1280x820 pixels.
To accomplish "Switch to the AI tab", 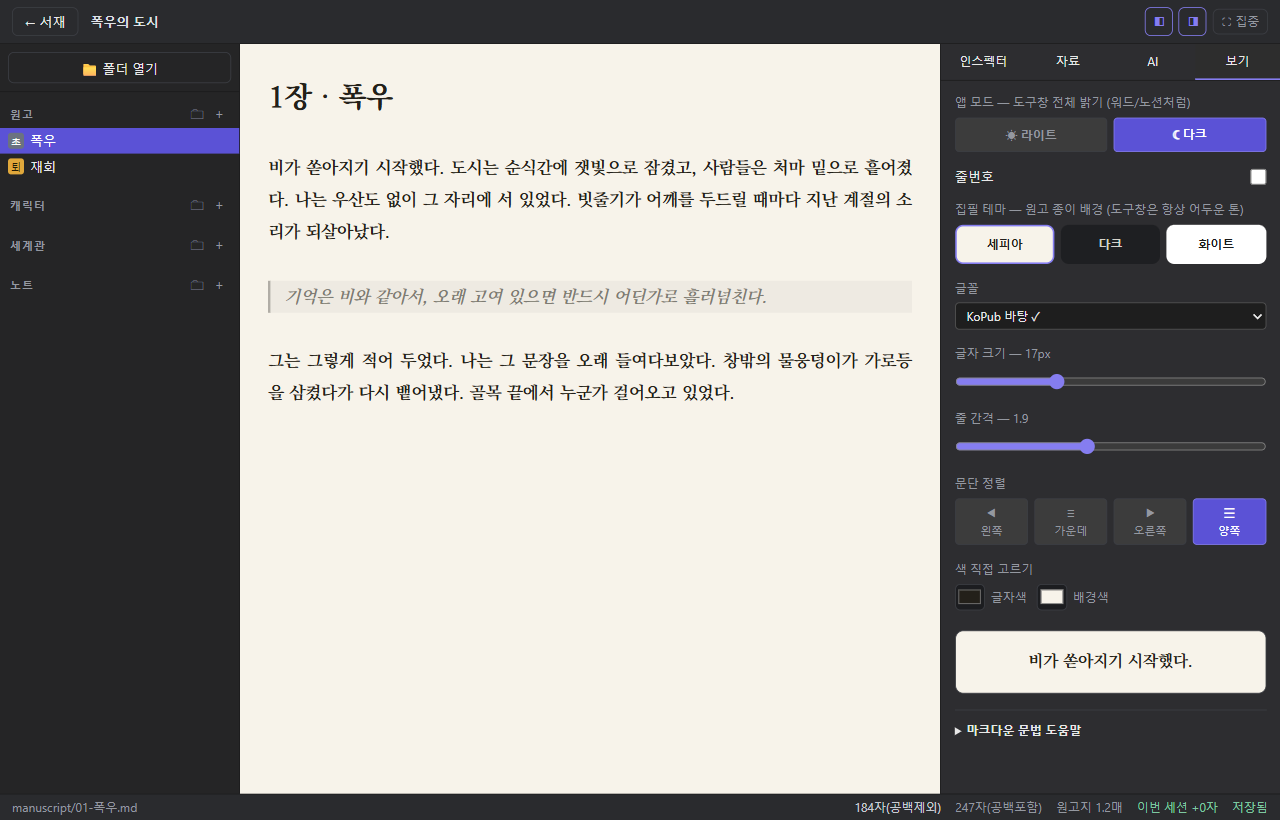I will click(x=1152, y=61).
